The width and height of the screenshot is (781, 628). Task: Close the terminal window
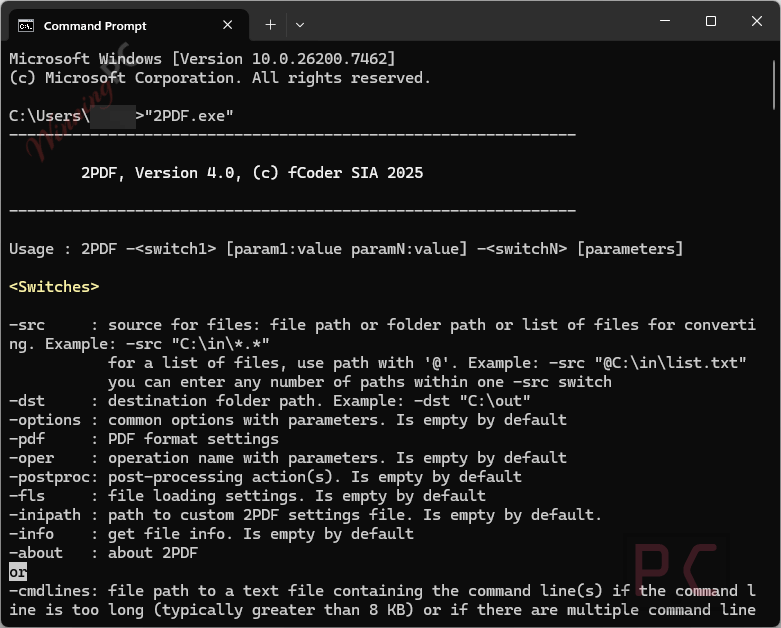(757, 21)
